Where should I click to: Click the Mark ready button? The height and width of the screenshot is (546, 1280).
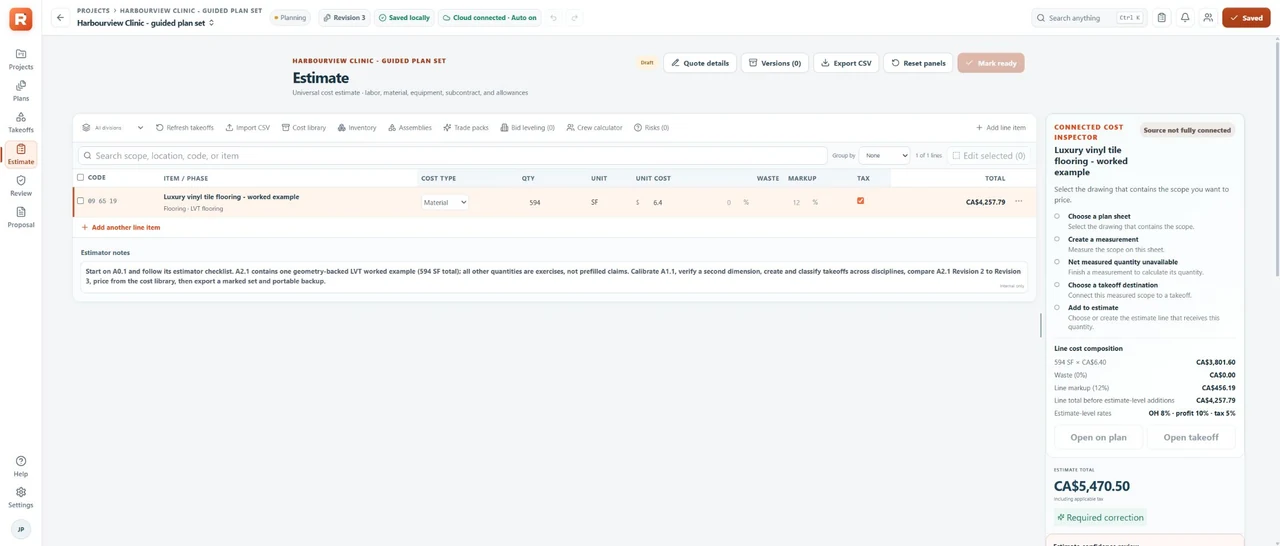point(991,63)
